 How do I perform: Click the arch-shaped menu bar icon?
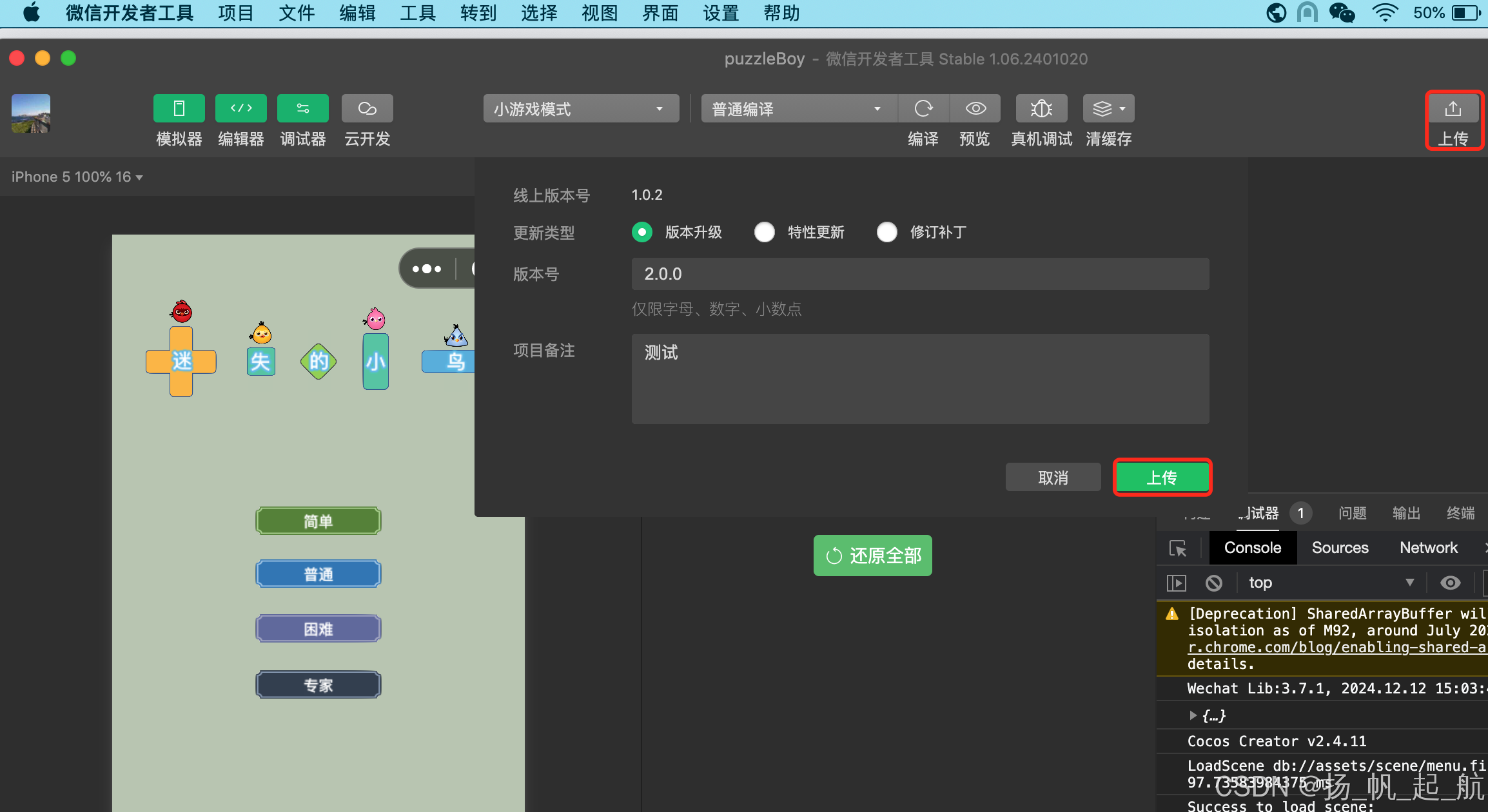tap(1307, 13)
